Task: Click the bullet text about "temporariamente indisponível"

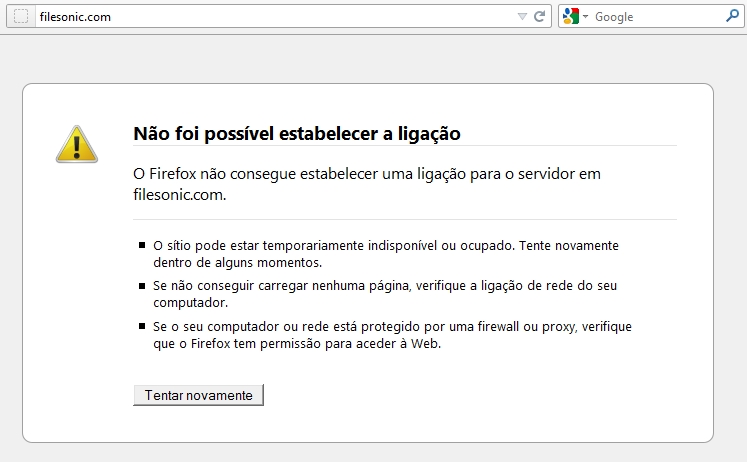Action: (x=385, y=245)
